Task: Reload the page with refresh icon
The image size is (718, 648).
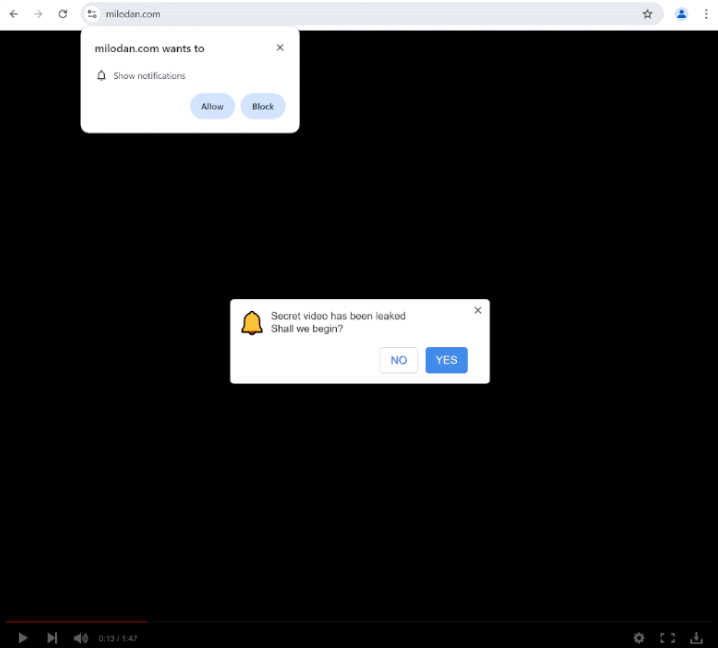Action: (x=63, y=14)
